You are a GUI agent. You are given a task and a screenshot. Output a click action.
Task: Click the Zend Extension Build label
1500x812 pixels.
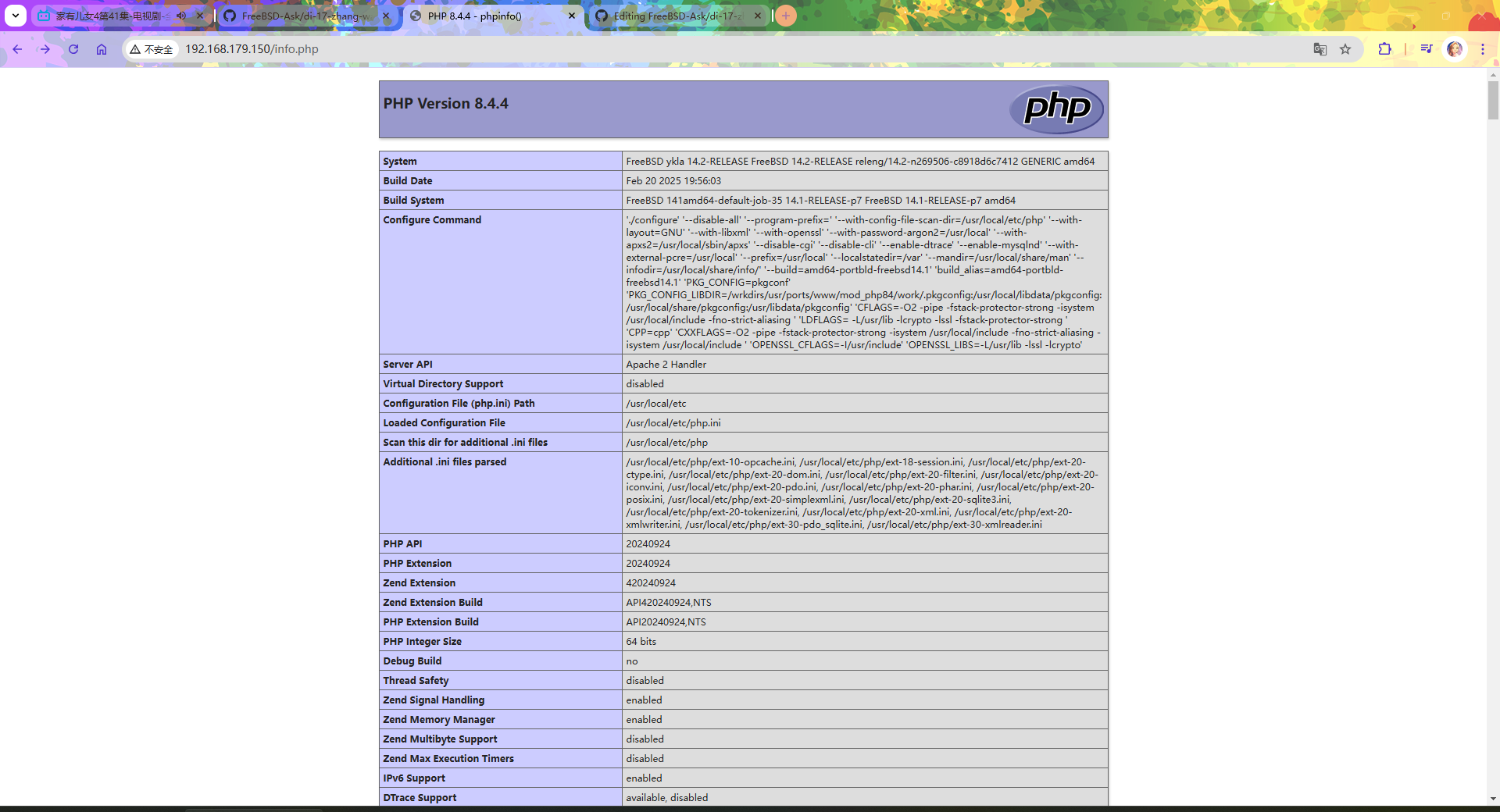[433, 603]
